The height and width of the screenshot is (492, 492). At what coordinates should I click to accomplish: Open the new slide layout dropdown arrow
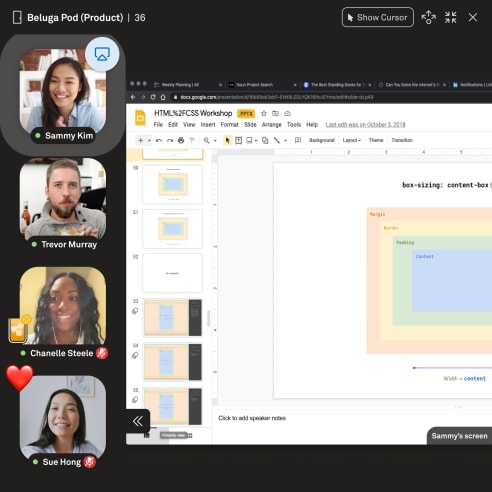pos(149,140)
